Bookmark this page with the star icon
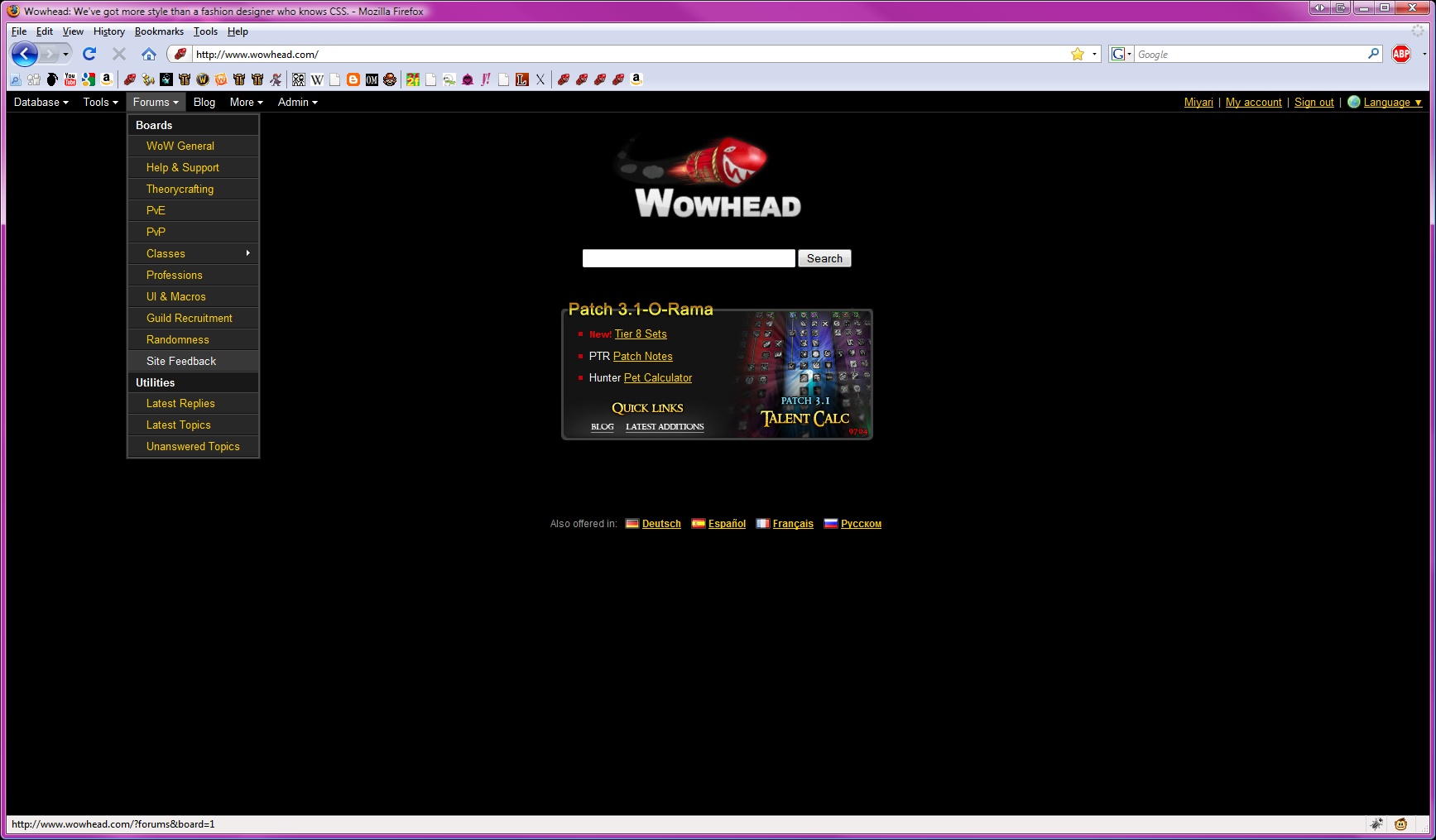 pos(1078,54)
